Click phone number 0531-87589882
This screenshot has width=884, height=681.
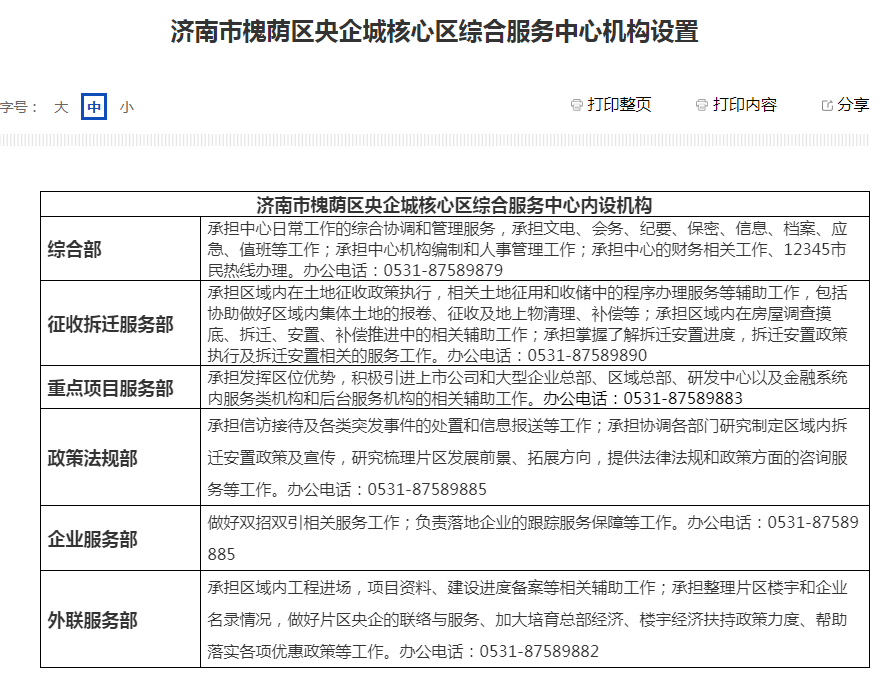point(539,652)
